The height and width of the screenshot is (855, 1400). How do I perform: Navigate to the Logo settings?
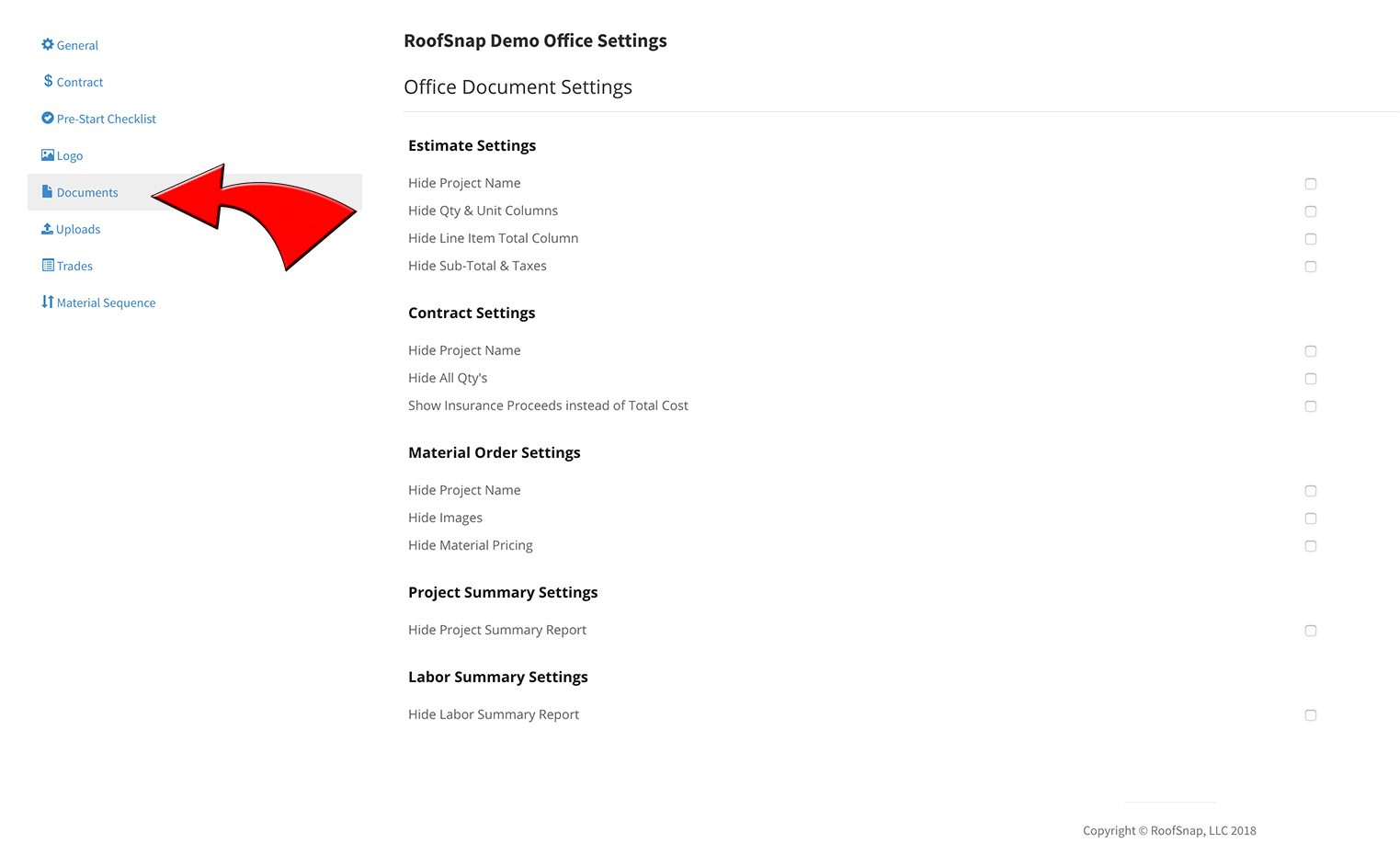[70, 156]
